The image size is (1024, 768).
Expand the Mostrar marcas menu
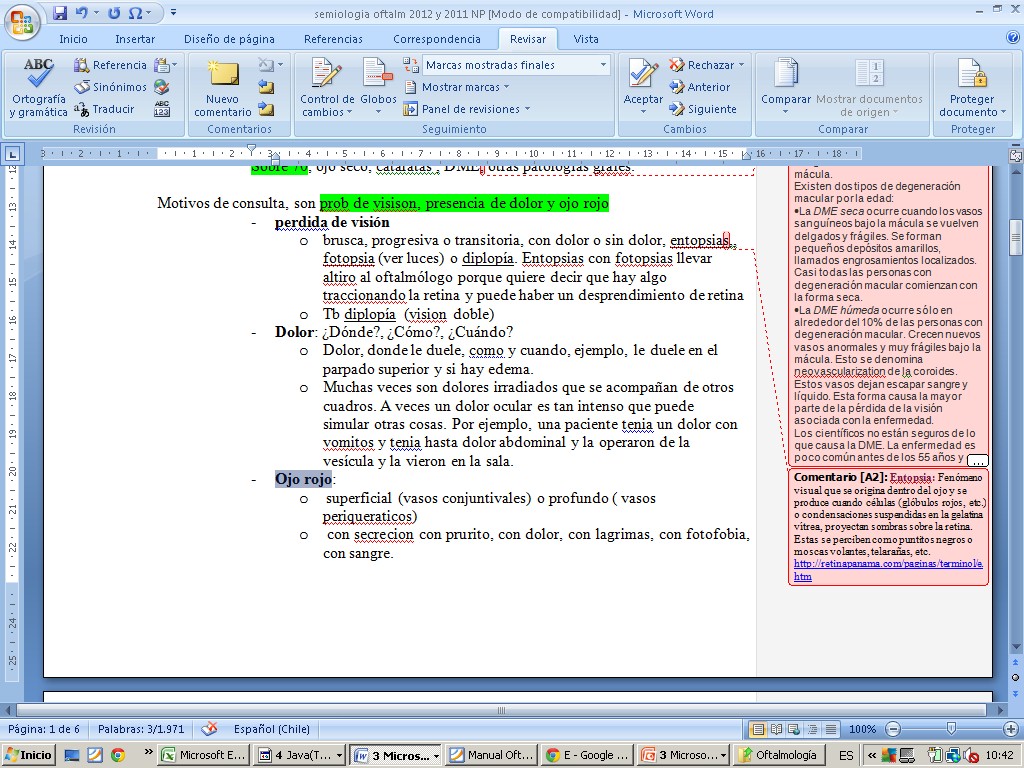pyautogui.click(x=458, y=87)
